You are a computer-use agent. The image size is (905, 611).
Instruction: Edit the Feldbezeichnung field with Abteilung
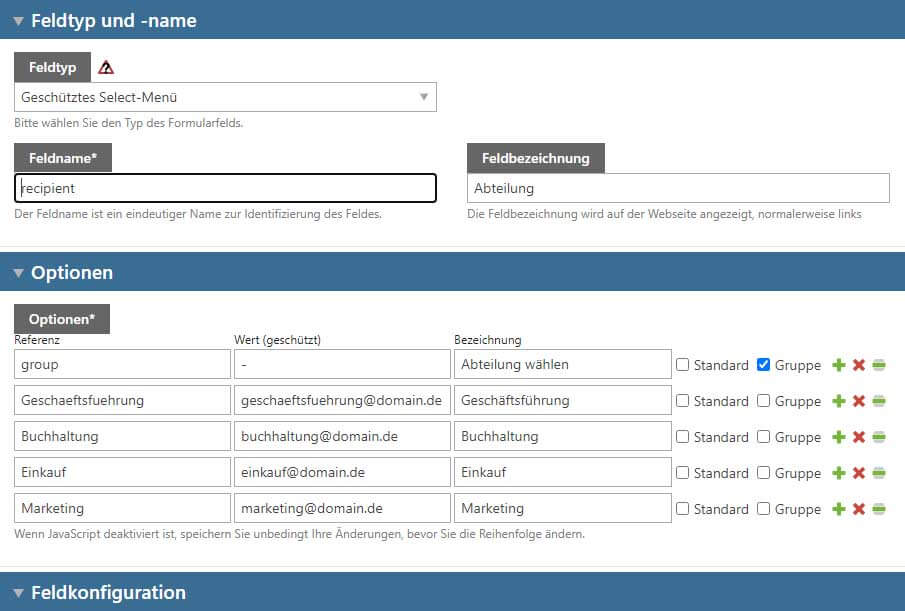point(678,188)
